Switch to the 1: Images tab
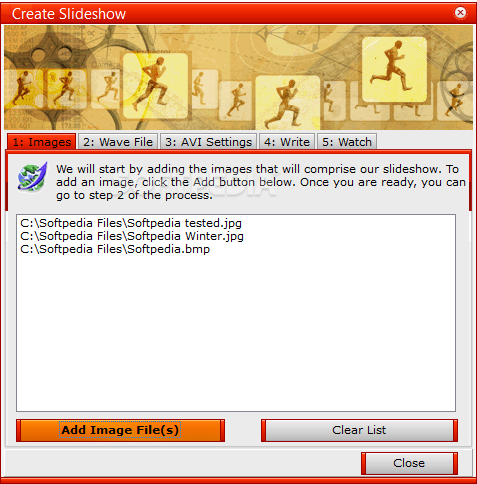Image resolution: width=477 pixels, height=484 pixels. [x=42, y=142]
